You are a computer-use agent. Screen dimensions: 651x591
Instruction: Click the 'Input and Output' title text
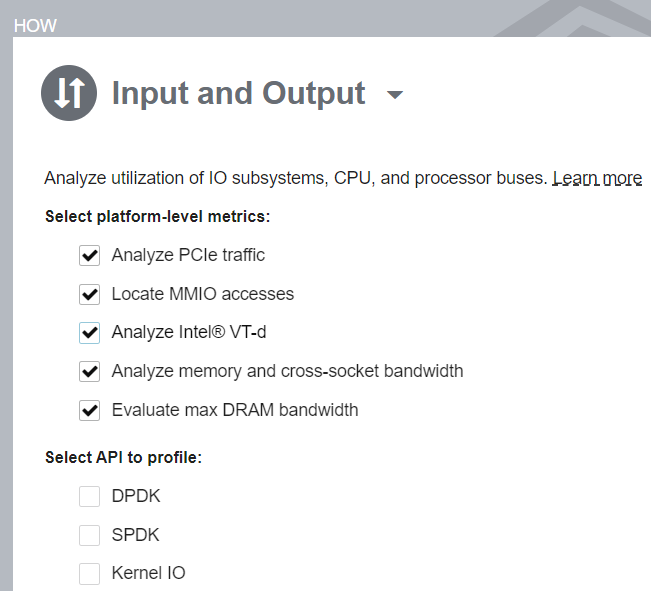[x=238, y=93]
